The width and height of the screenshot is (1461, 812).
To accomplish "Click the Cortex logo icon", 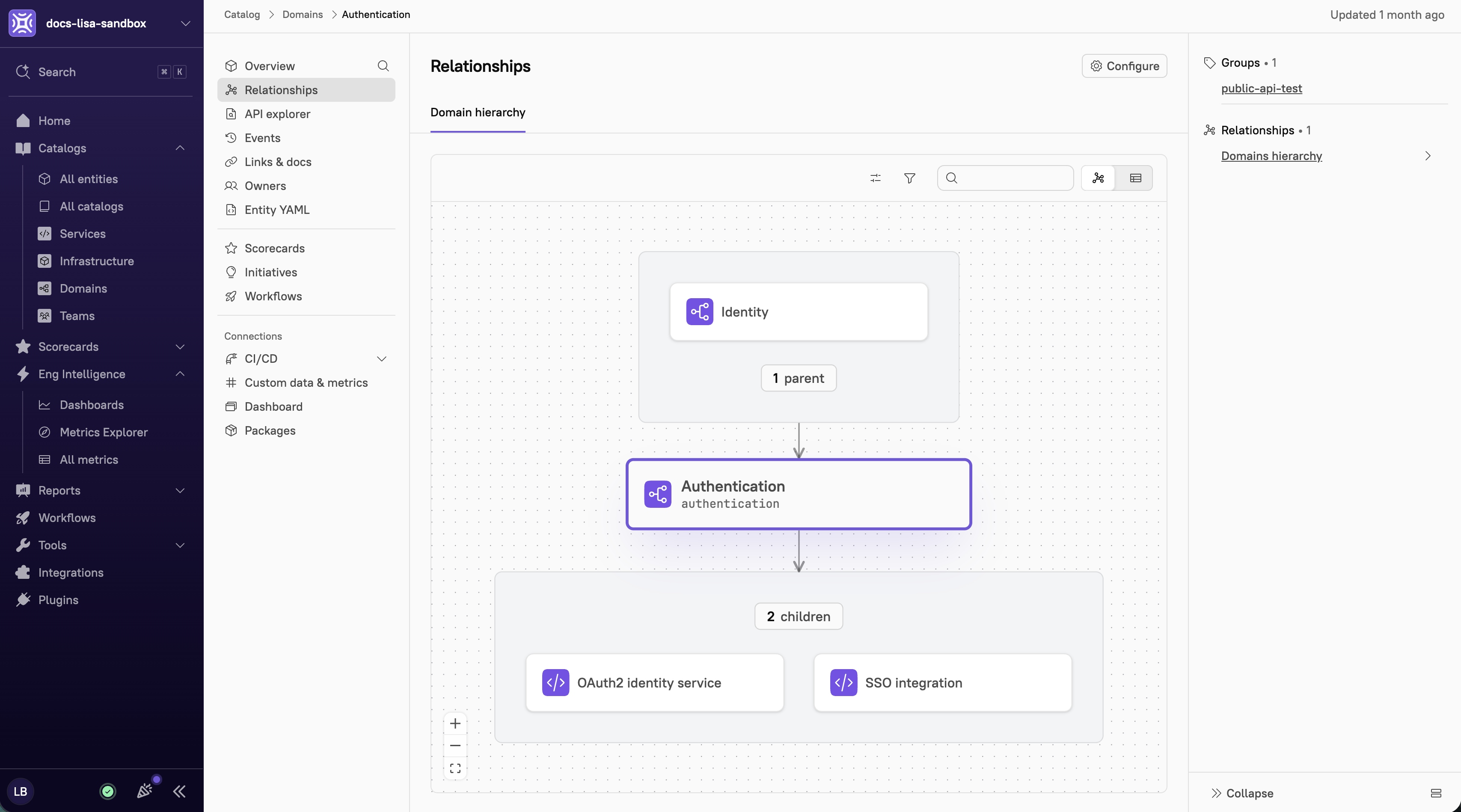I will pos(22,23).
